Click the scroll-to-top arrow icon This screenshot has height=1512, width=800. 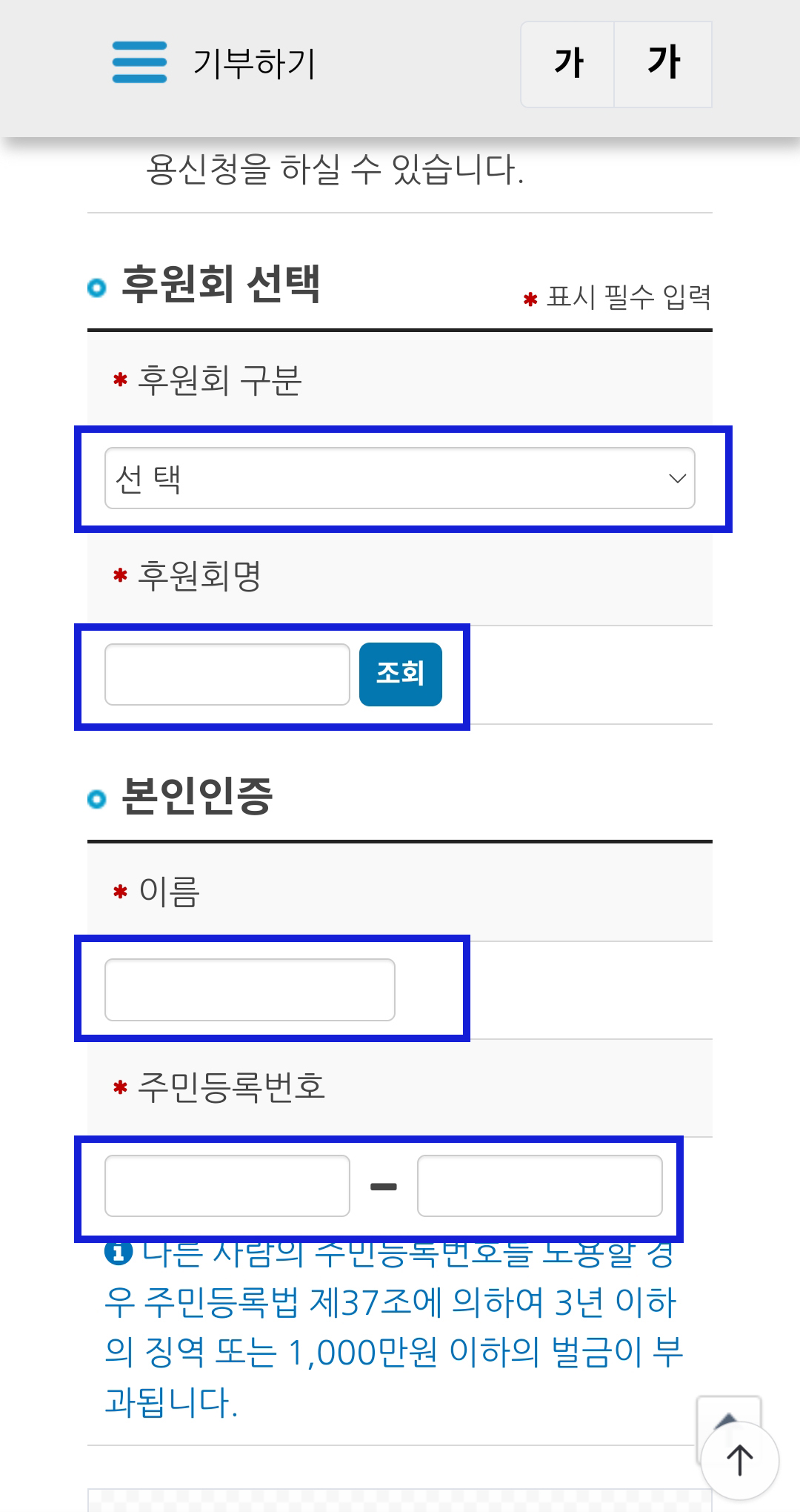coord(740,1459)
